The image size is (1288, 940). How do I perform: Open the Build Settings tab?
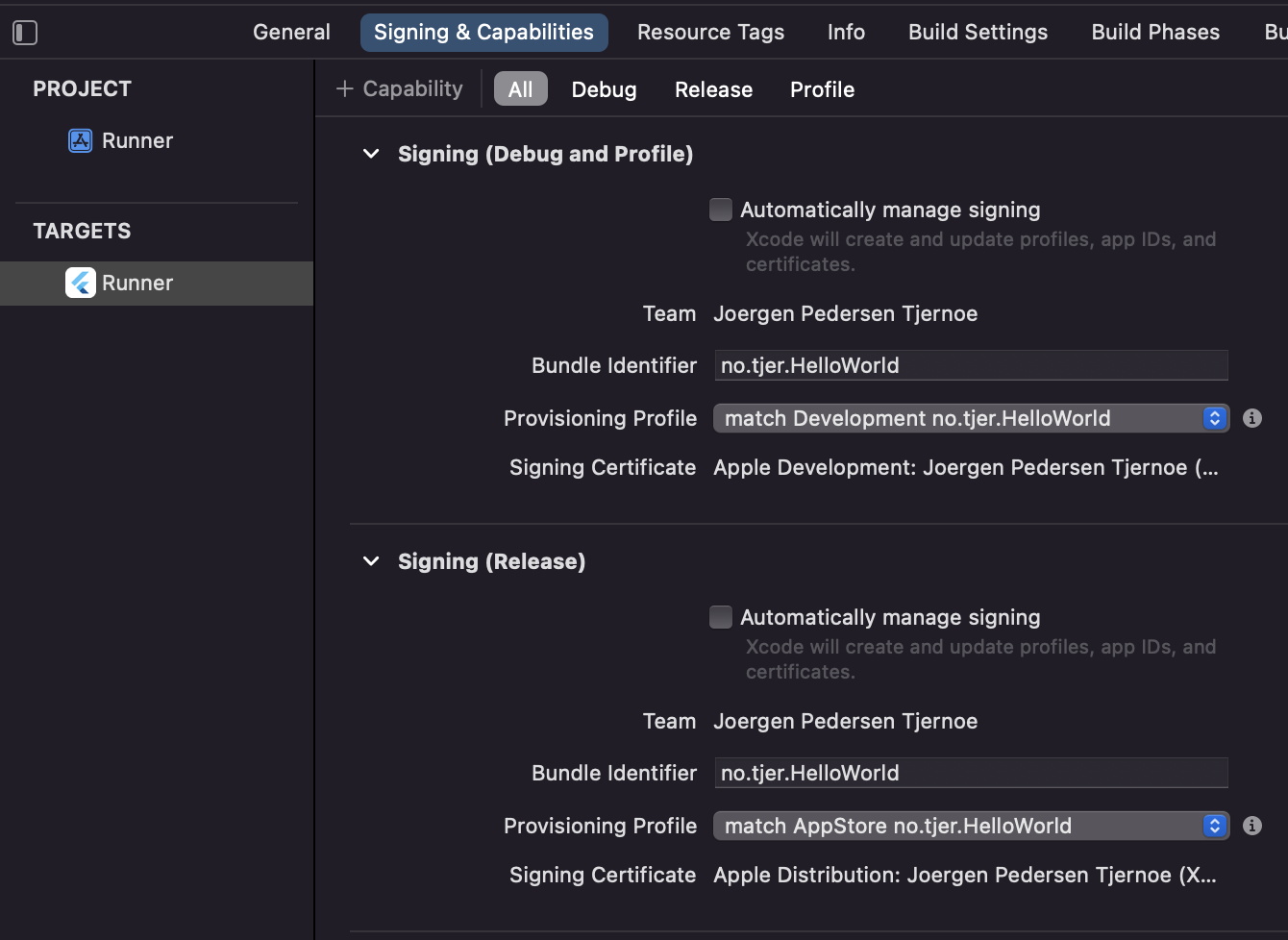click(978, 33)
